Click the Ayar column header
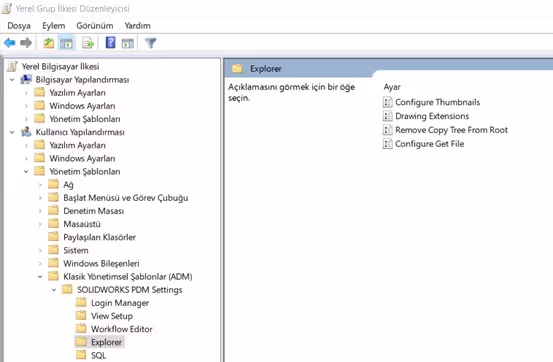This screenshot has width=553, height=362. [392, 87]
